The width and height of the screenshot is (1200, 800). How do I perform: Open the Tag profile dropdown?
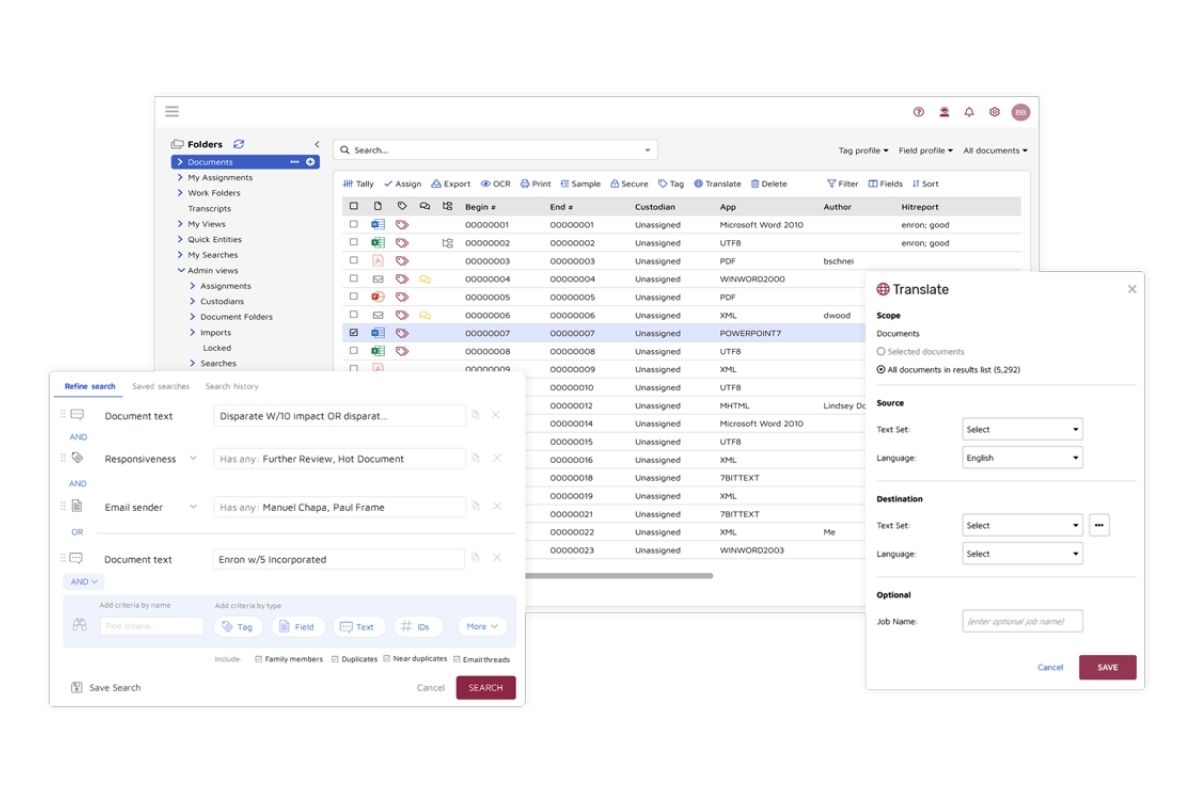(x=863, y=151)
